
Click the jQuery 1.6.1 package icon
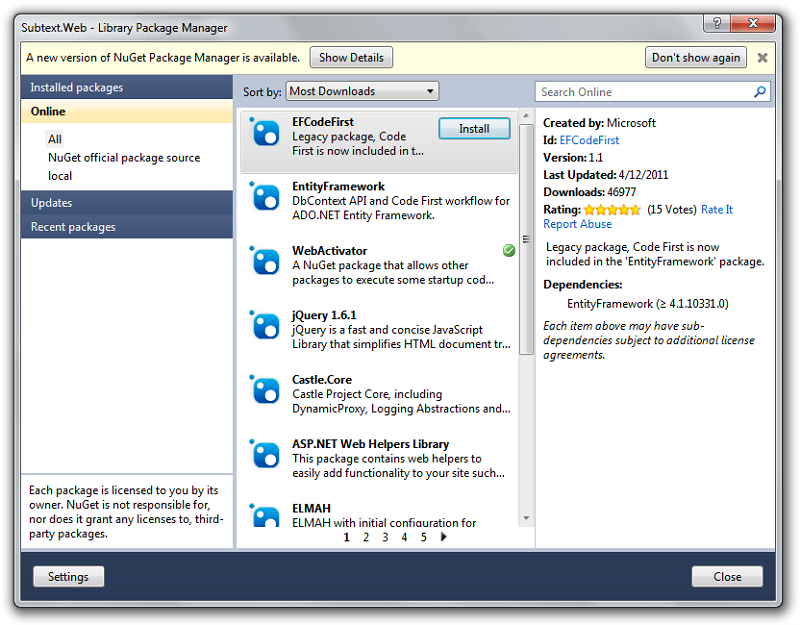coord(265,325)
